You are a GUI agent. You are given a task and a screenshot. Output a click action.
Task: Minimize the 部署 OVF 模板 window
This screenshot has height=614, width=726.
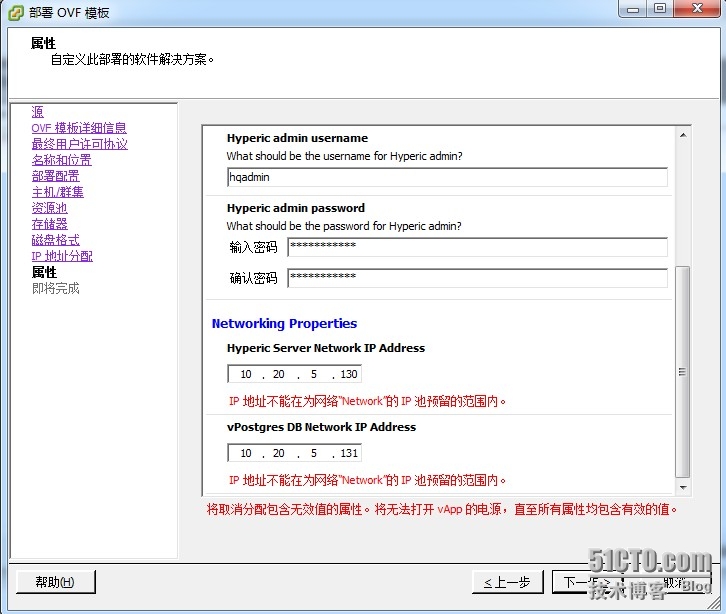click(632, 9)
